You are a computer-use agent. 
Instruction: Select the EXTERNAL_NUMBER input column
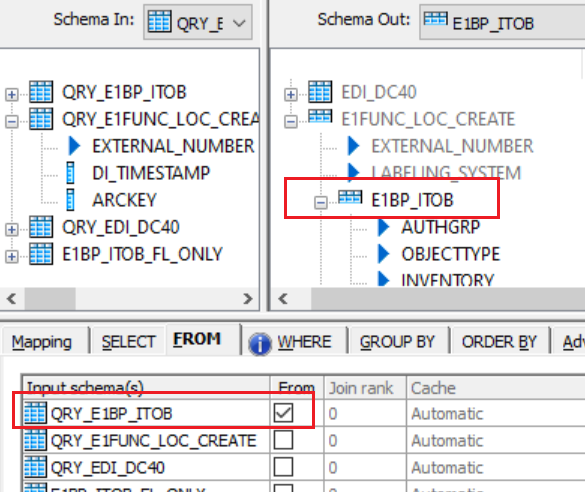(x=173, y=146)
